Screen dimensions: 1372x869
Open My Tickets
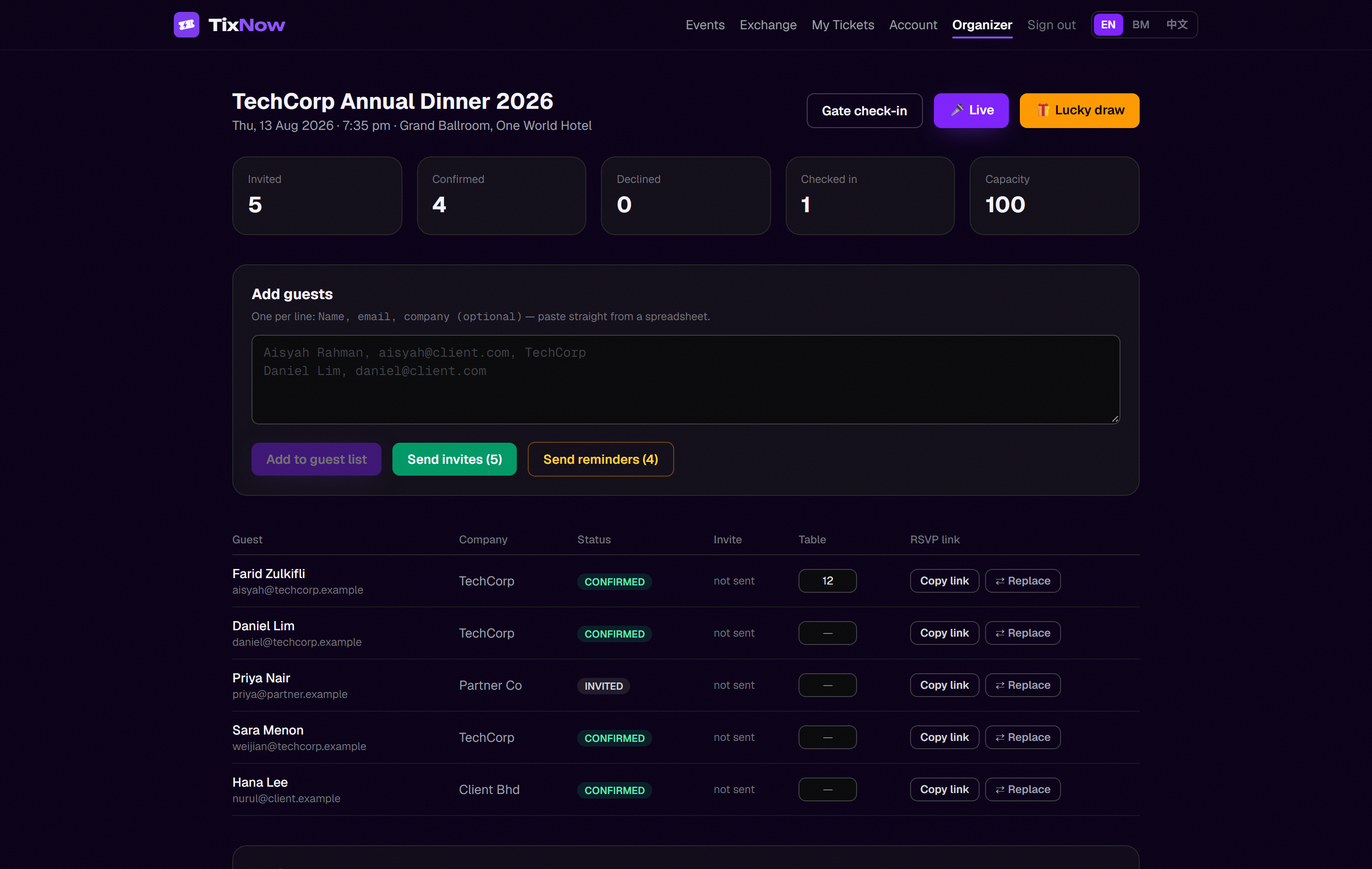(843, 25)
